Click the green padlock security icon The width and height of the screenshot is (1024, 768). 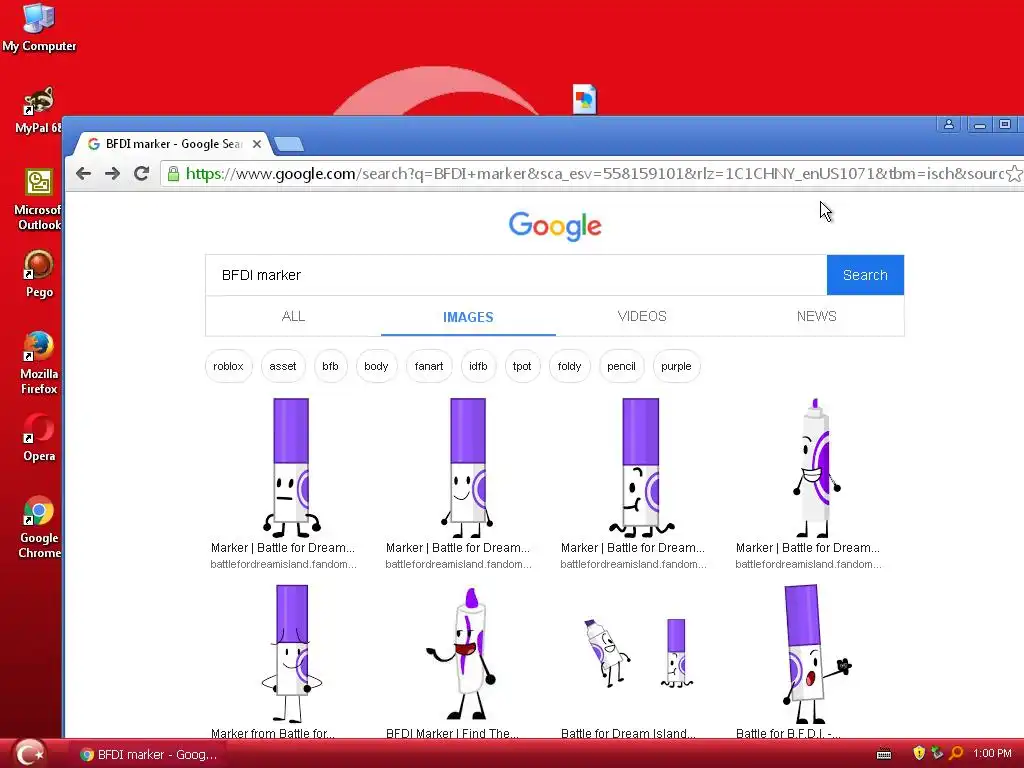coord(173,173)
